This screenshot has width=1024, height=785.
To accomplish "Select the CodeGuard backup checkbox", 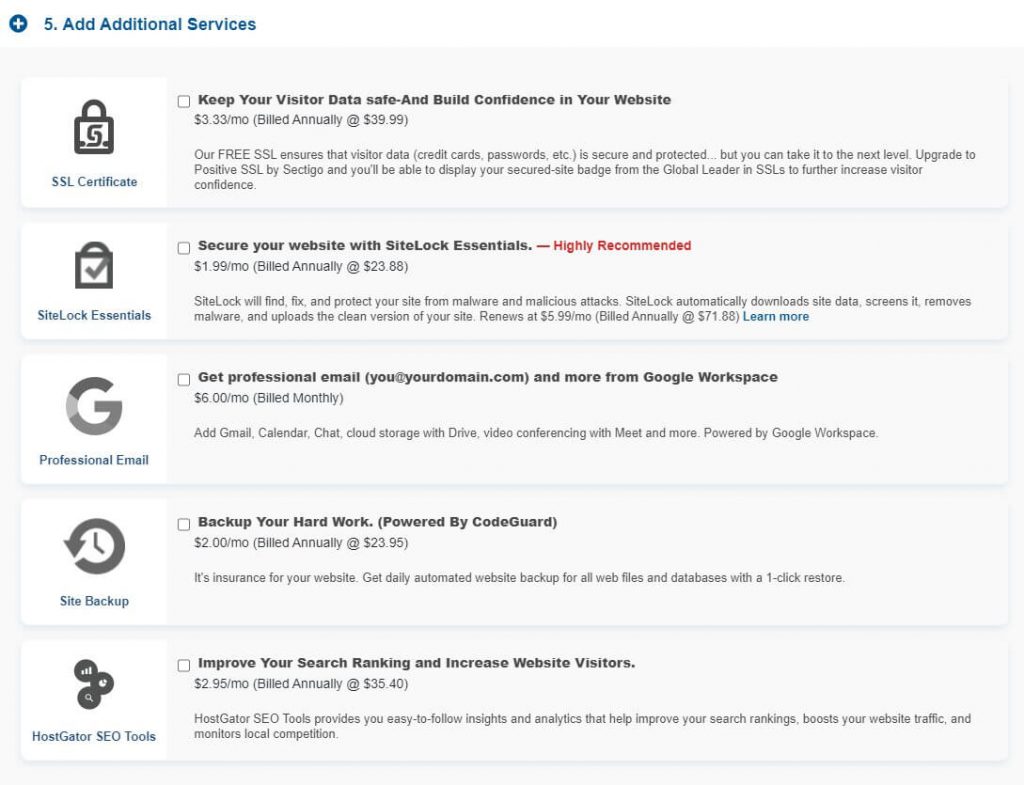I will pos(184,524).
